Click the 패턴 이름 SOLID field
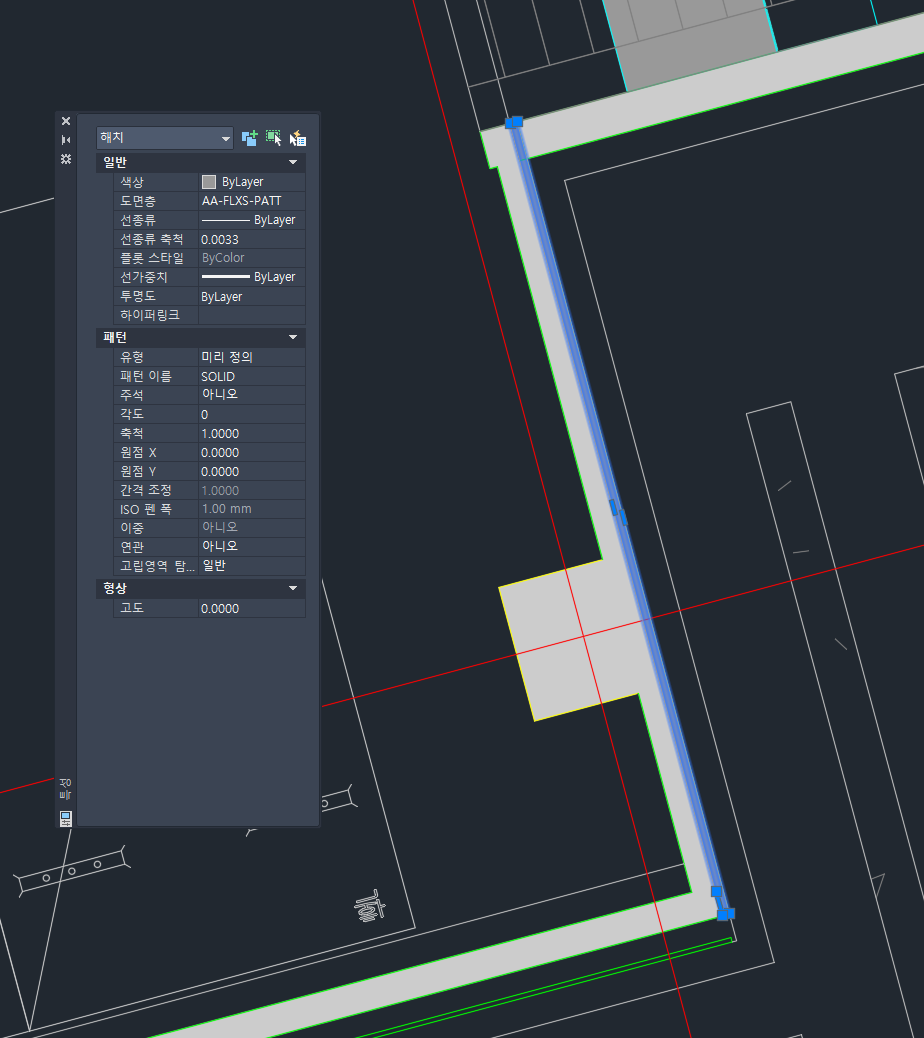The width and height of the screenshot is (924, 1038). (x=251, y=376)
